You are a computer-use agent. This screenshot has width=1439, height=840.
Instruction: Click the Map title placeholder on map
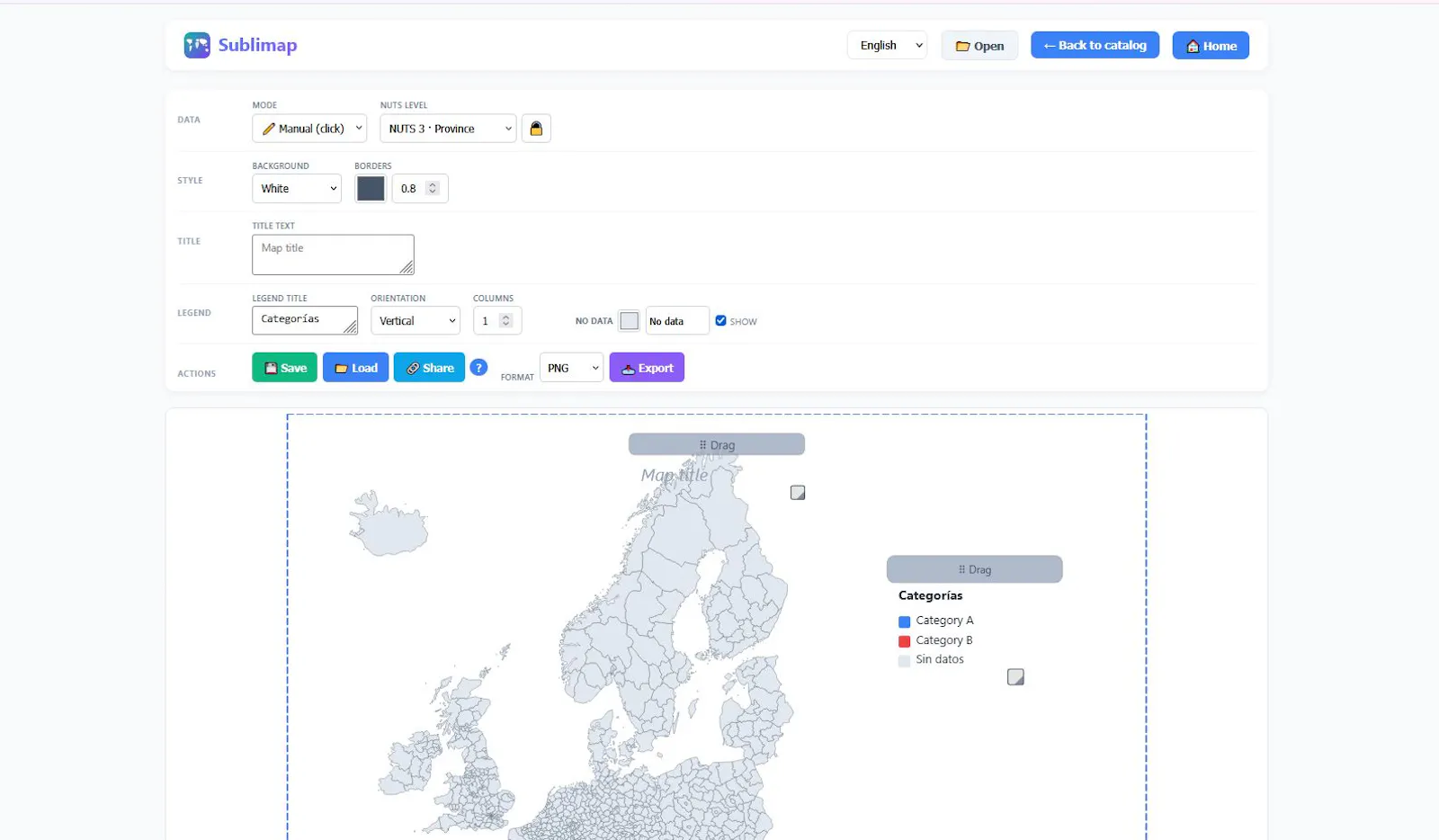[x=675, y=475]
